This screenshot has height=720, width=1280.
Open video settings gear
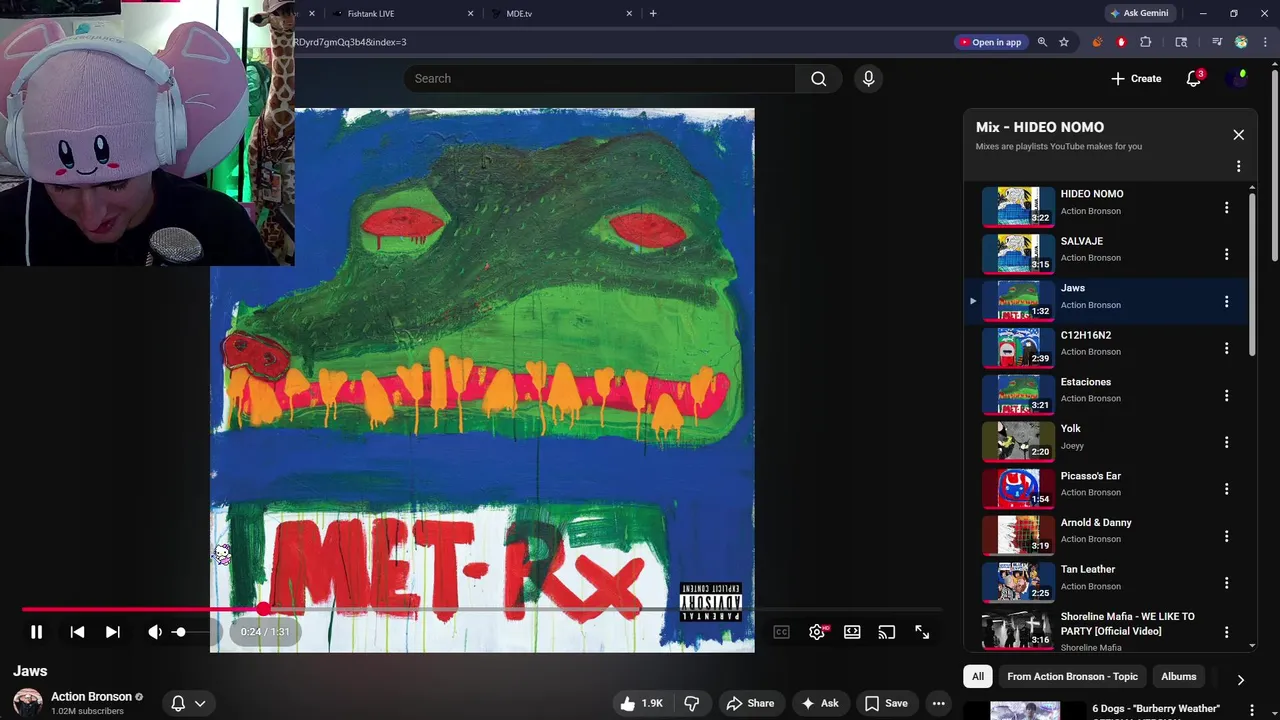coord(817,632)
